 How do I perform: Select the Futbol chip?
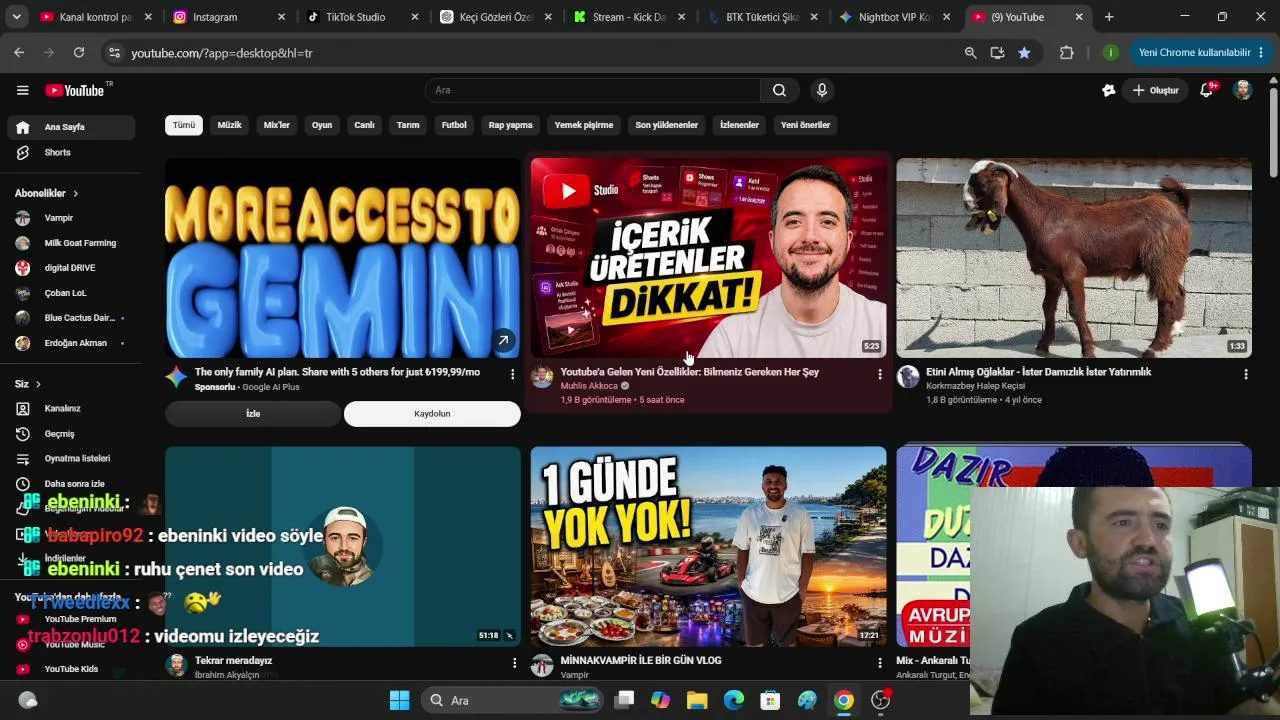(454, 125)
